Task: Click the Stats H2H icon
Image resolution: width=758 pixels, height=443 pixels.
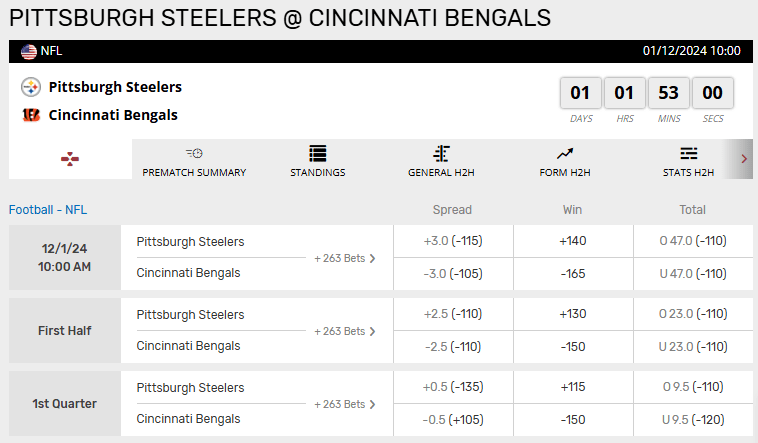Action: pos(688,153)
